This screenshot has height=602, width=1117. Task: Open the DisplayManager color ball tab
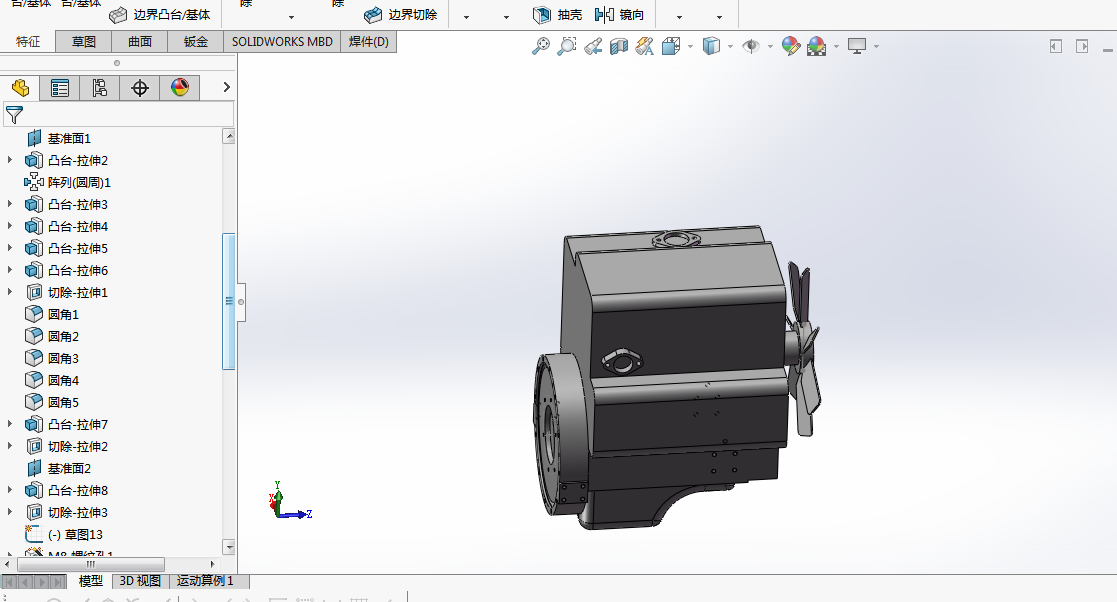180,88
